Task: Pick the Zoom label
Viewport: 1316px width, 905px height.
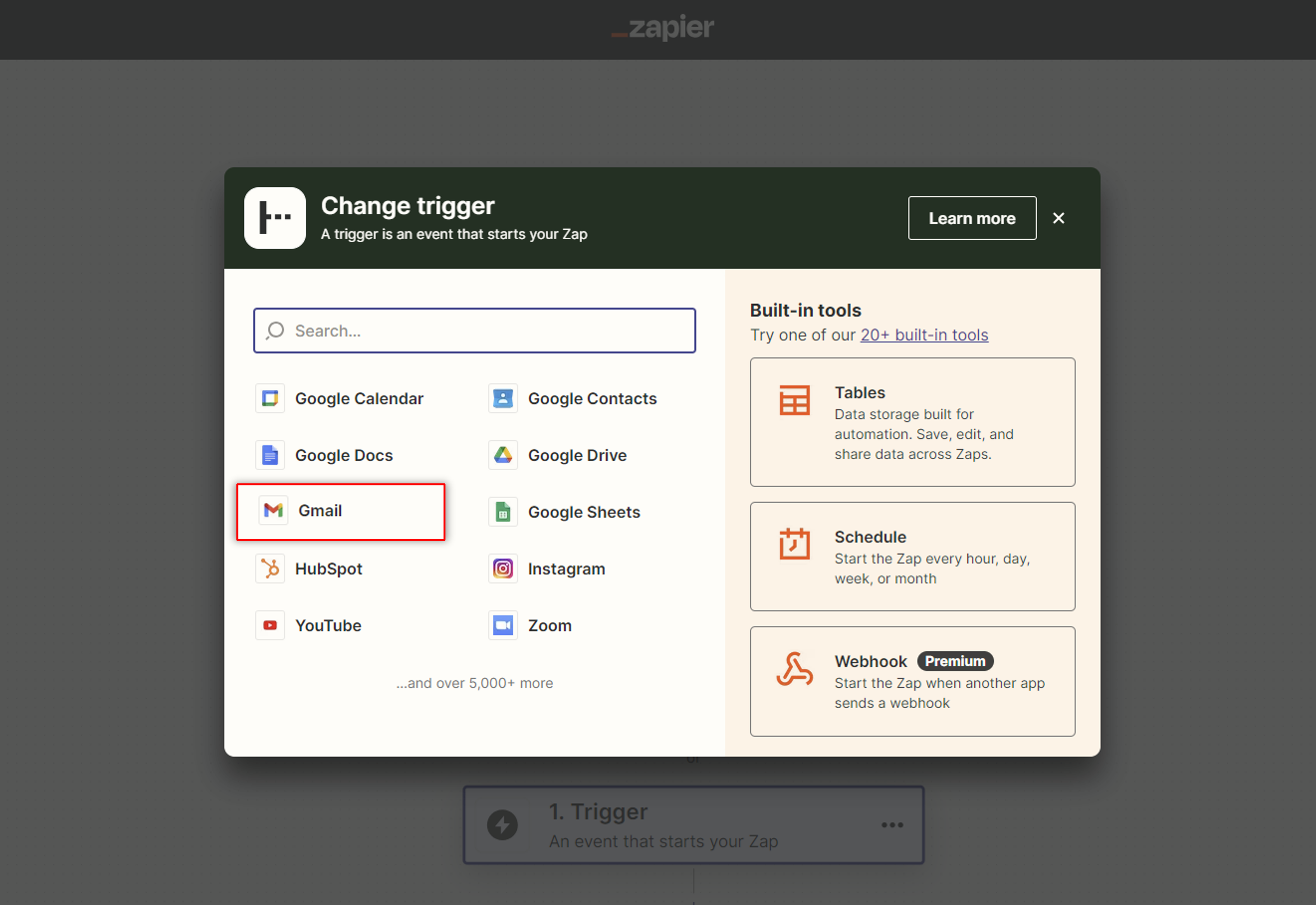Action: (x=550, y=625)
